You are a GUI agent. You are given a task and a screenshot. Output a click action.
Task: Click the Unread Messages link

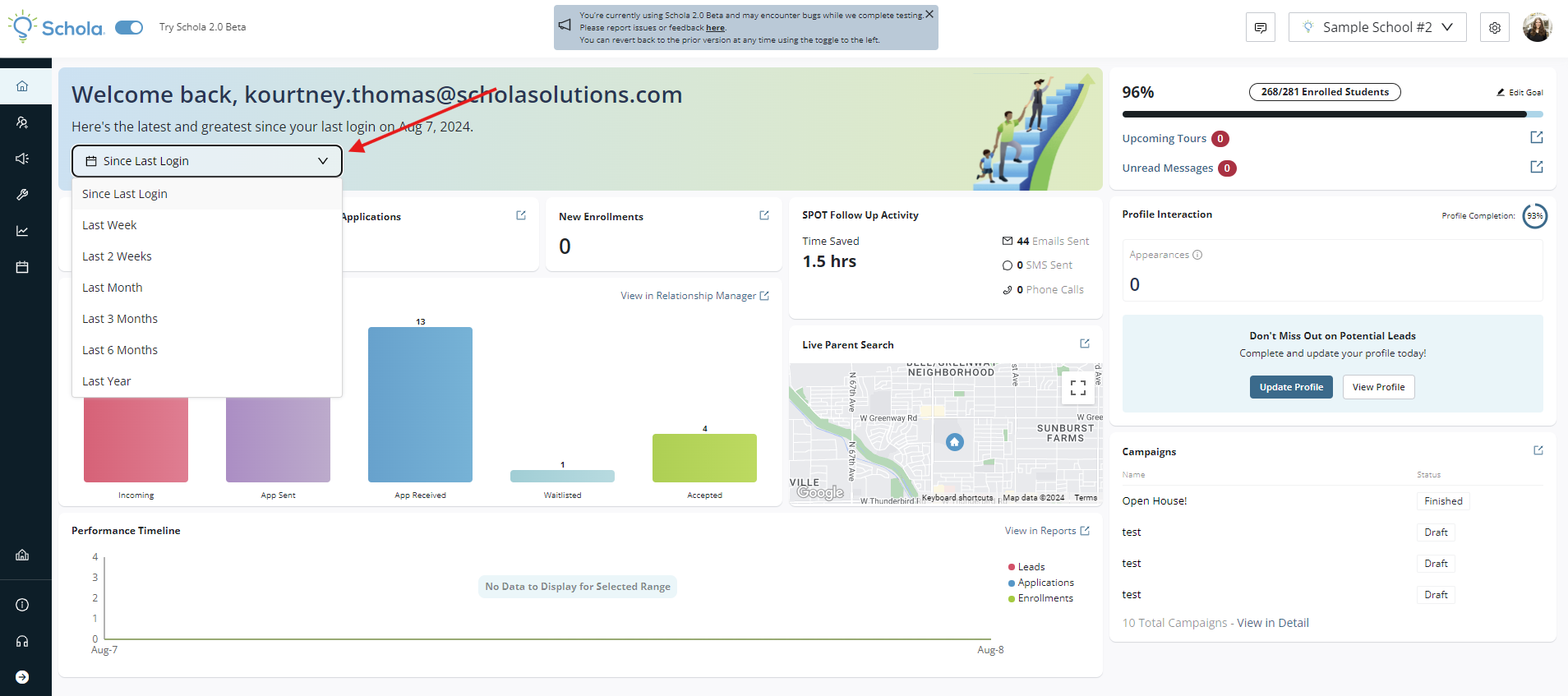coord(1168,168)
